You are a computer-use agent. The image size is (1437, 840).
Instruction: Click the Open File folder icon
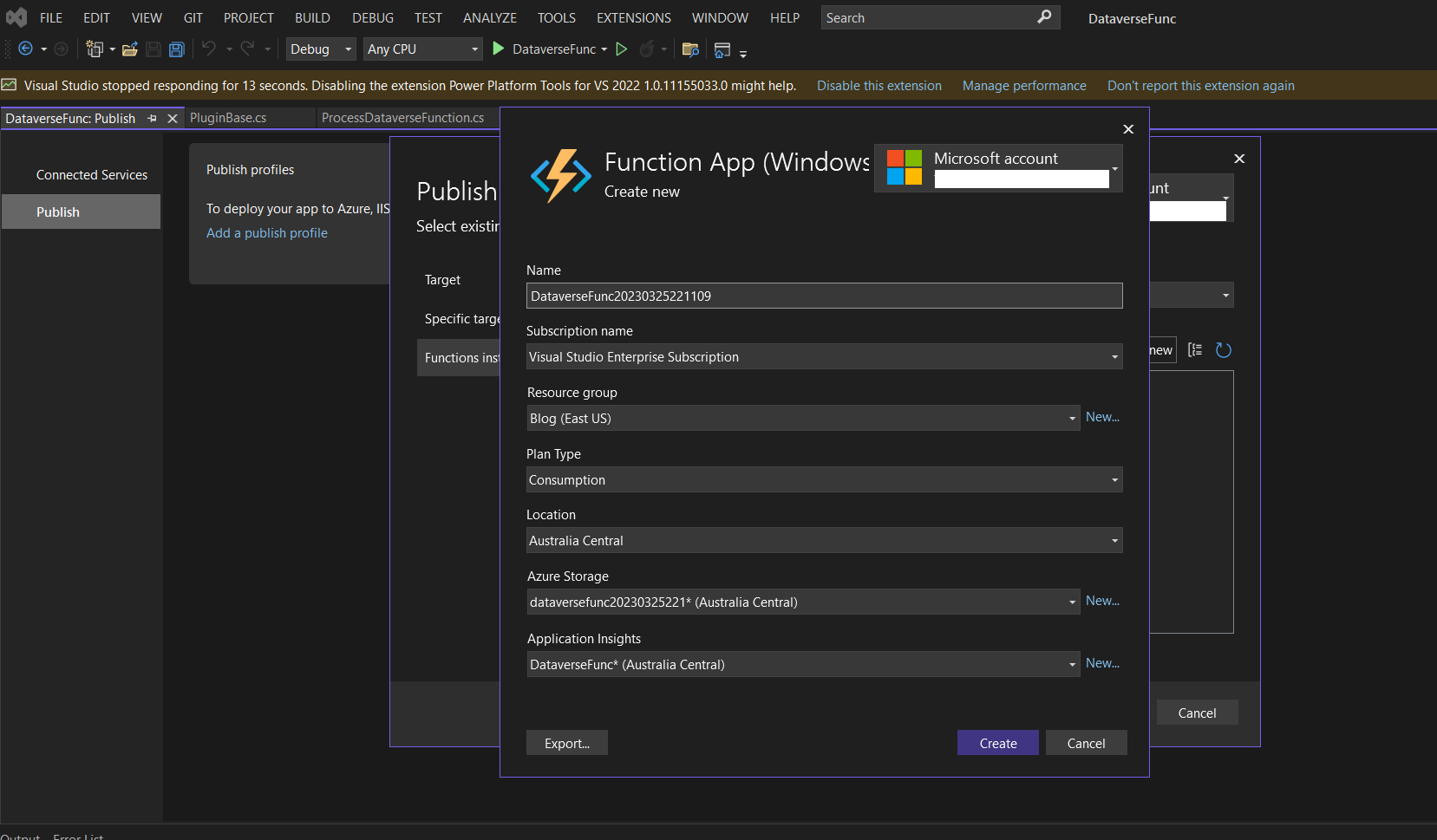(x=130, y=49)
